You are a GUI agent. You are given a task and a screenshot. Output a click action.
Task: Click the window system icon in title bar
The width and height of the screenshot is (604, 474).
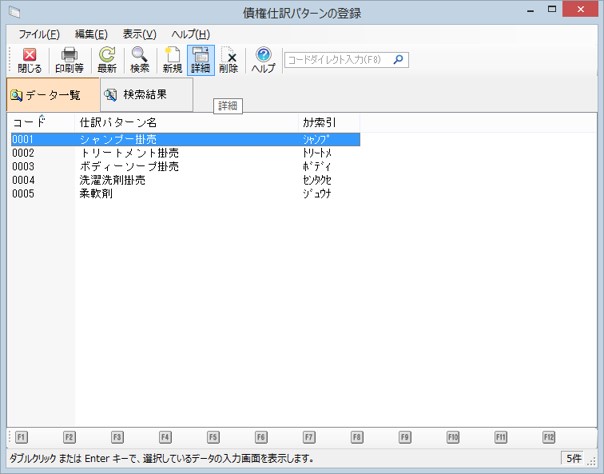(14, 12)
